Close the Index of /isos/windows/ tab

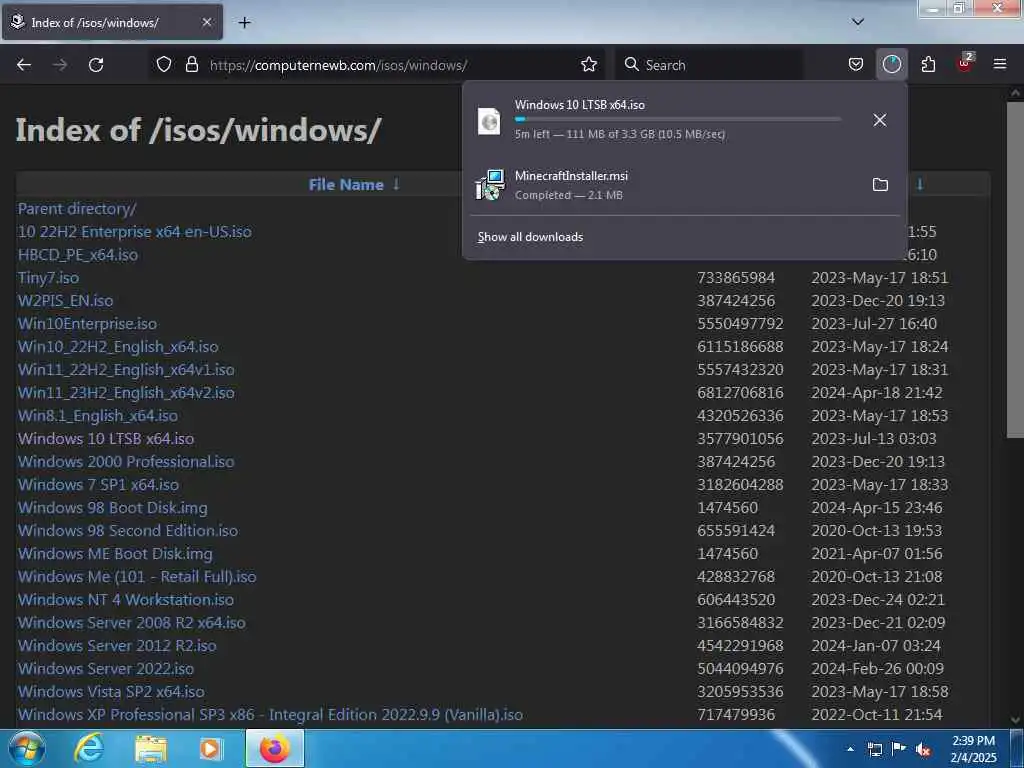(206, 22)
